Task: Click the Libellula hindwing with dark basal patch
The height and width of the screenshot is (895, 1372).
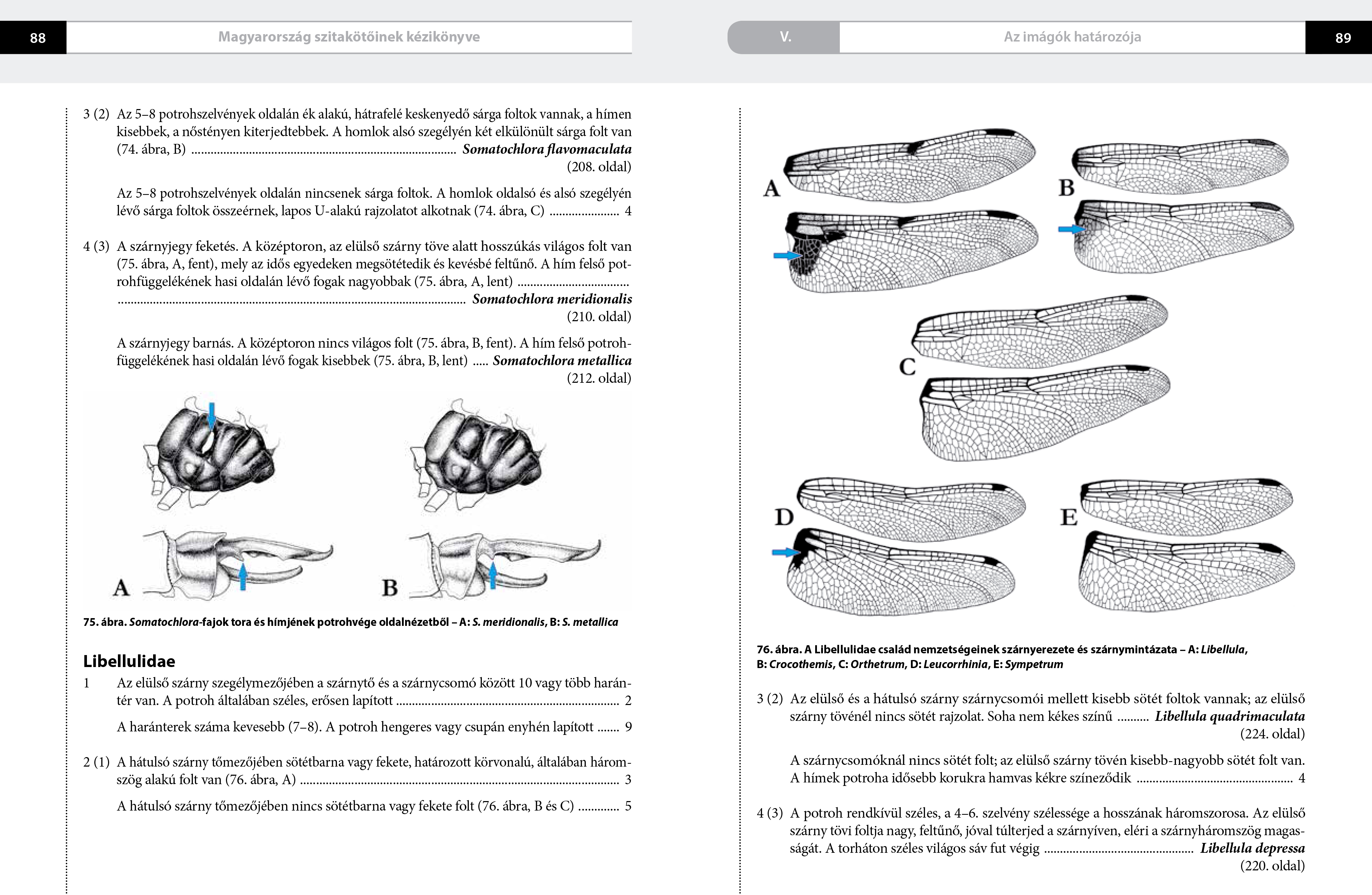Action: (x=912, y=251)
